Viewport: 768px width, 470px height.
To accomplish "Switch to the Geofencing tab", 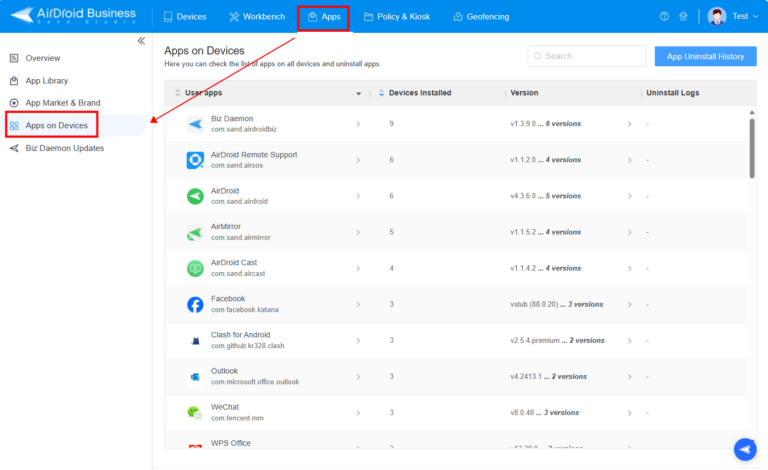I will pos(481,17).
